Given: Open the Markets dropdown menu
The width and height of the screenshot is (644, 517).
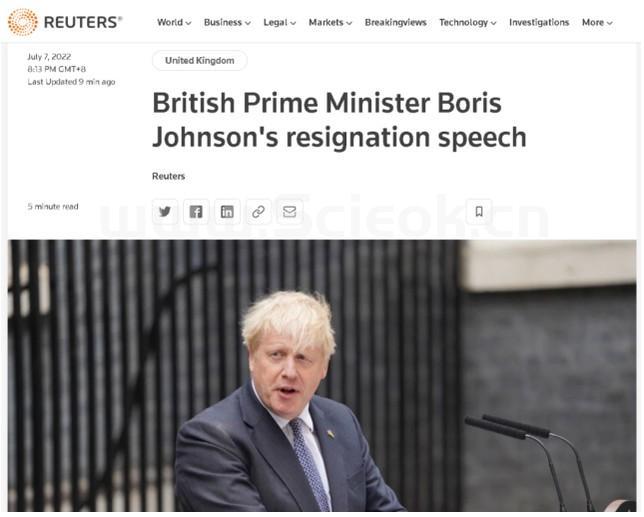Looking at the screenshot, I should tap(330, 23).
